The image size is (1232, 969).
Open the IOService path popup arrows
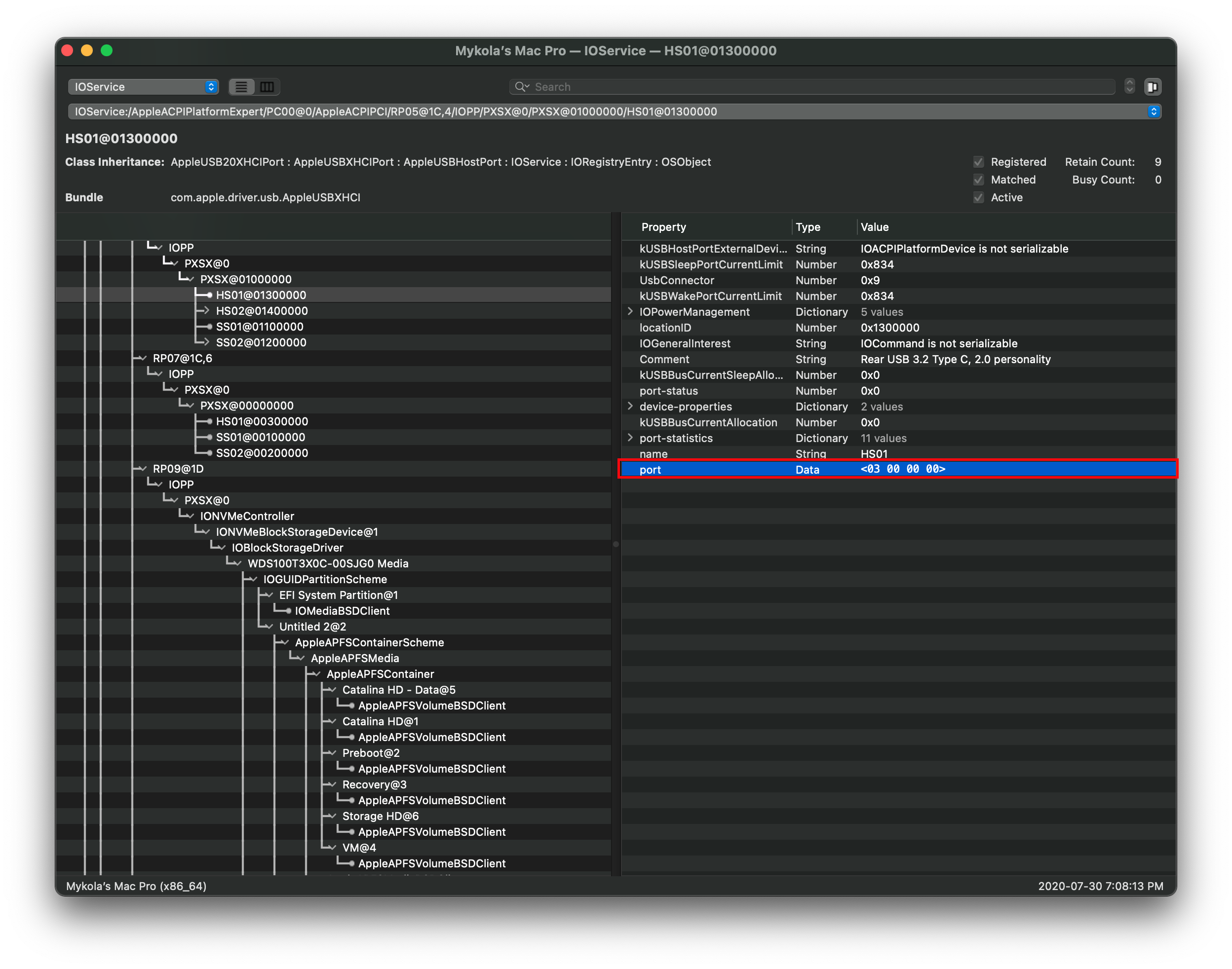pos(1153,112)
